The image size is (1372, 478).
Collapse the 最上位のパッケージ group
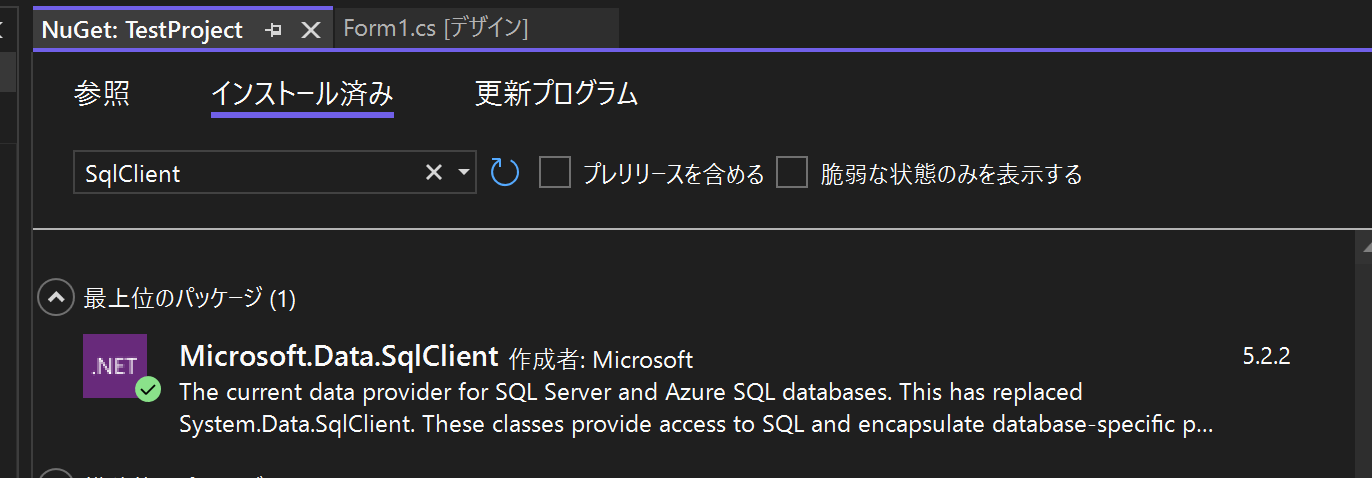56,297
